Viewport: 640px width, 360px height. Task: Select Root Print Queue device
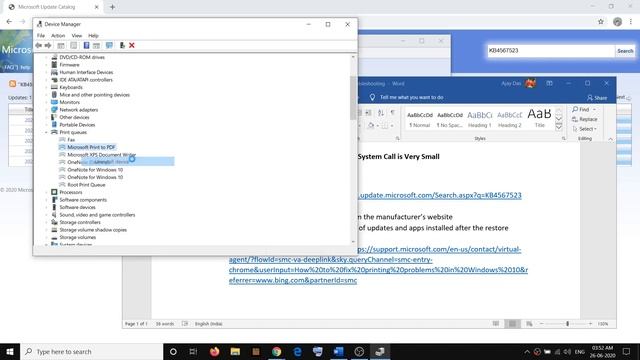pyautogui.click(x=86, y=185)
